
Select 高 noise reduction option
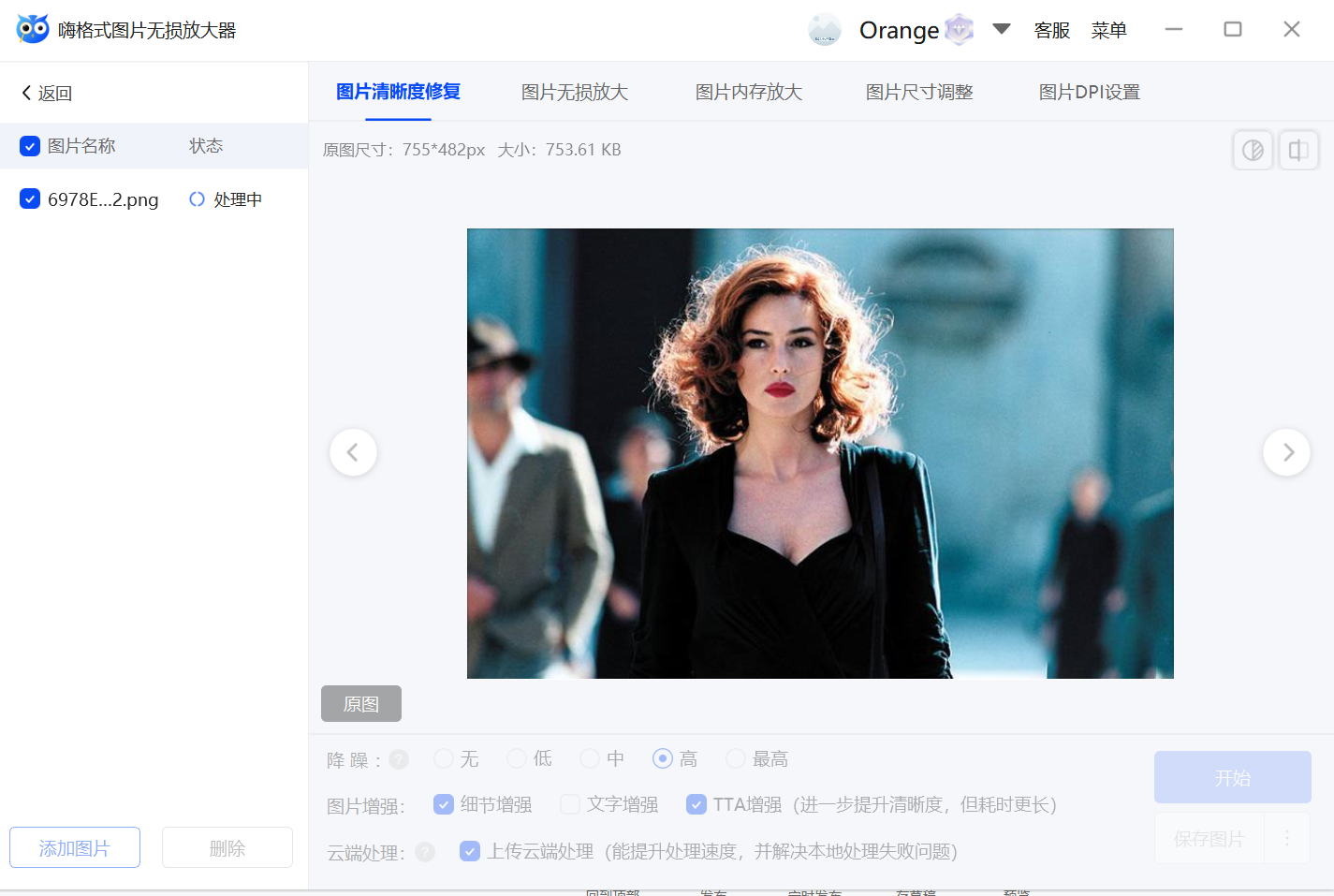click(x=663, y=758)
